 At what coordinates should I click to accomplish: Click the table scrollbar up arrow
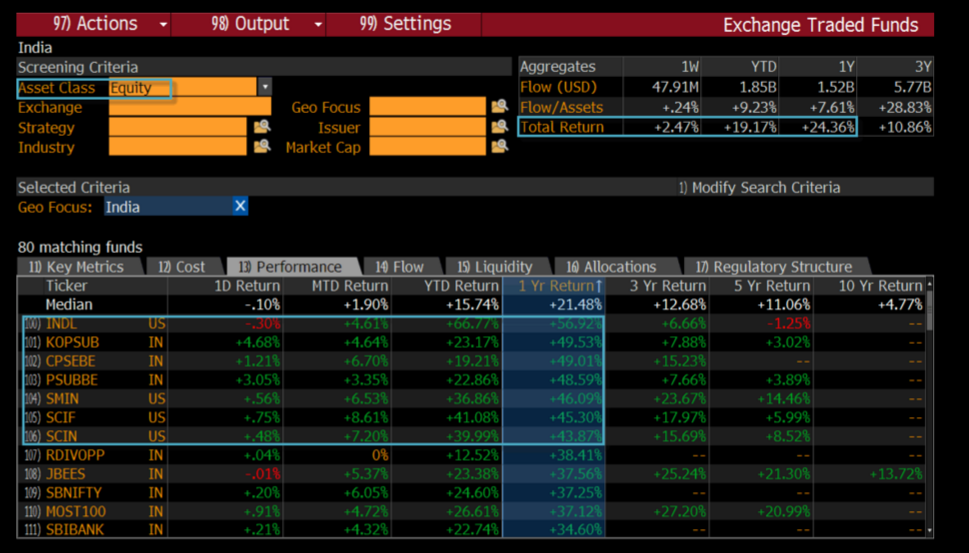point(929,284)
